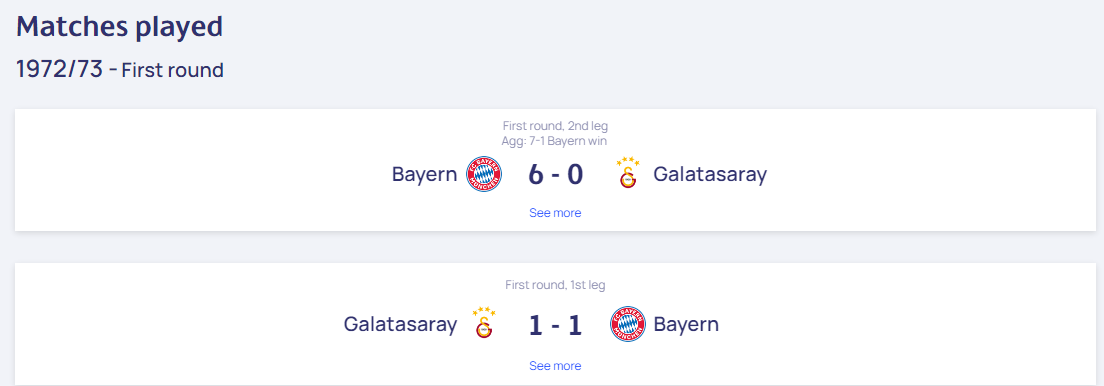Click the 1972/73 season text

61,69
